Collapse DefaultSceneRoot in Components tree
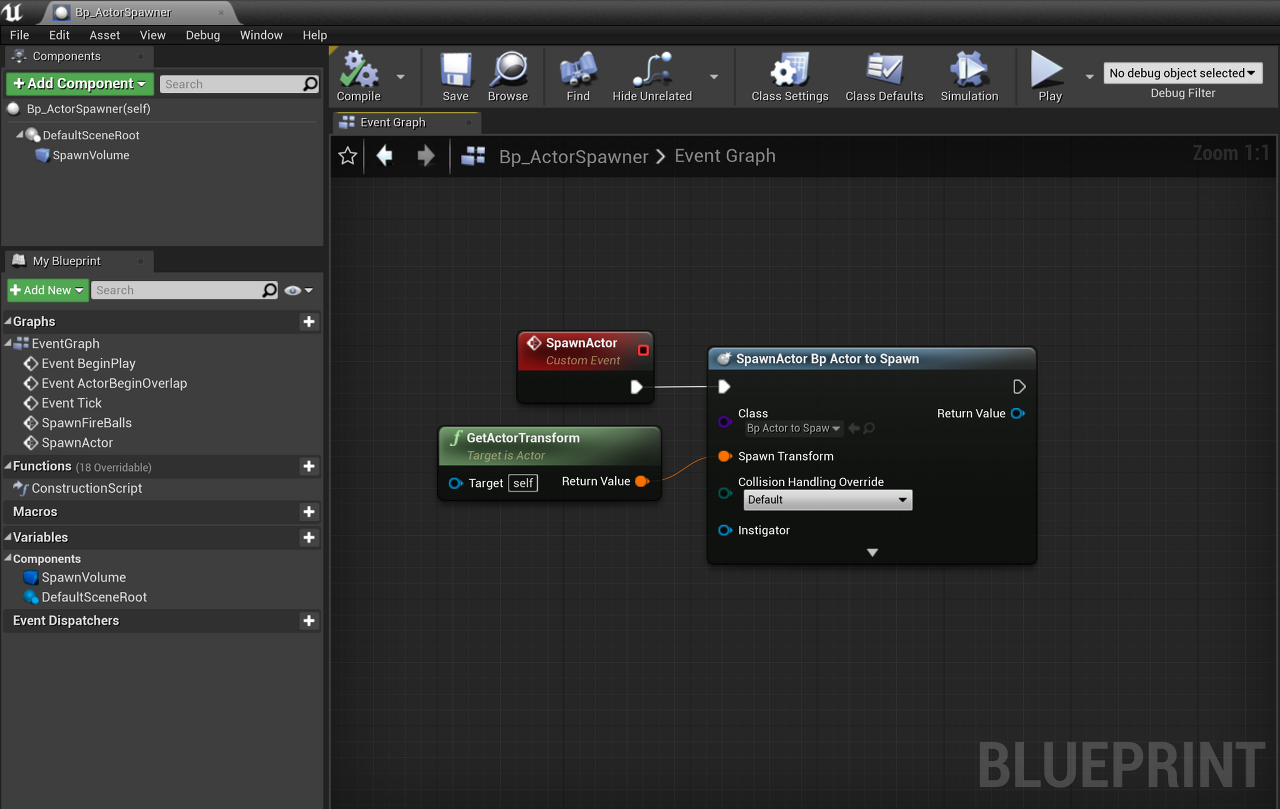 (x=19, y=135)
